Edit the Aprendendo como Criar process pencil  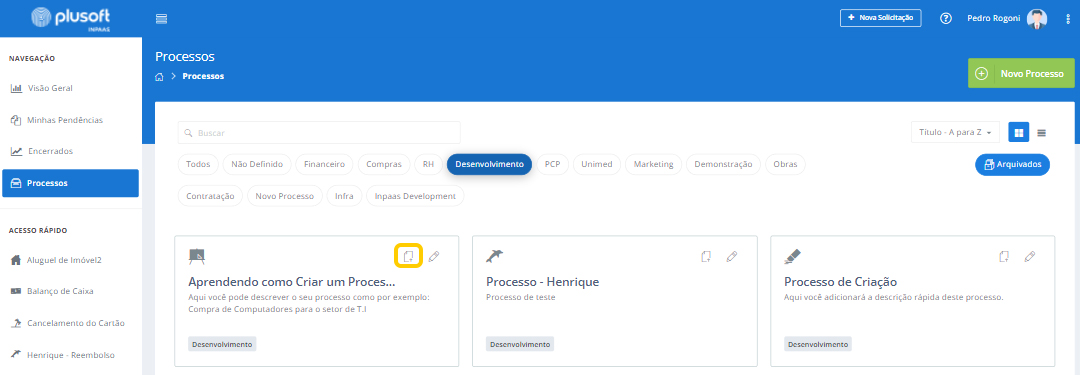tap(434, 256)
